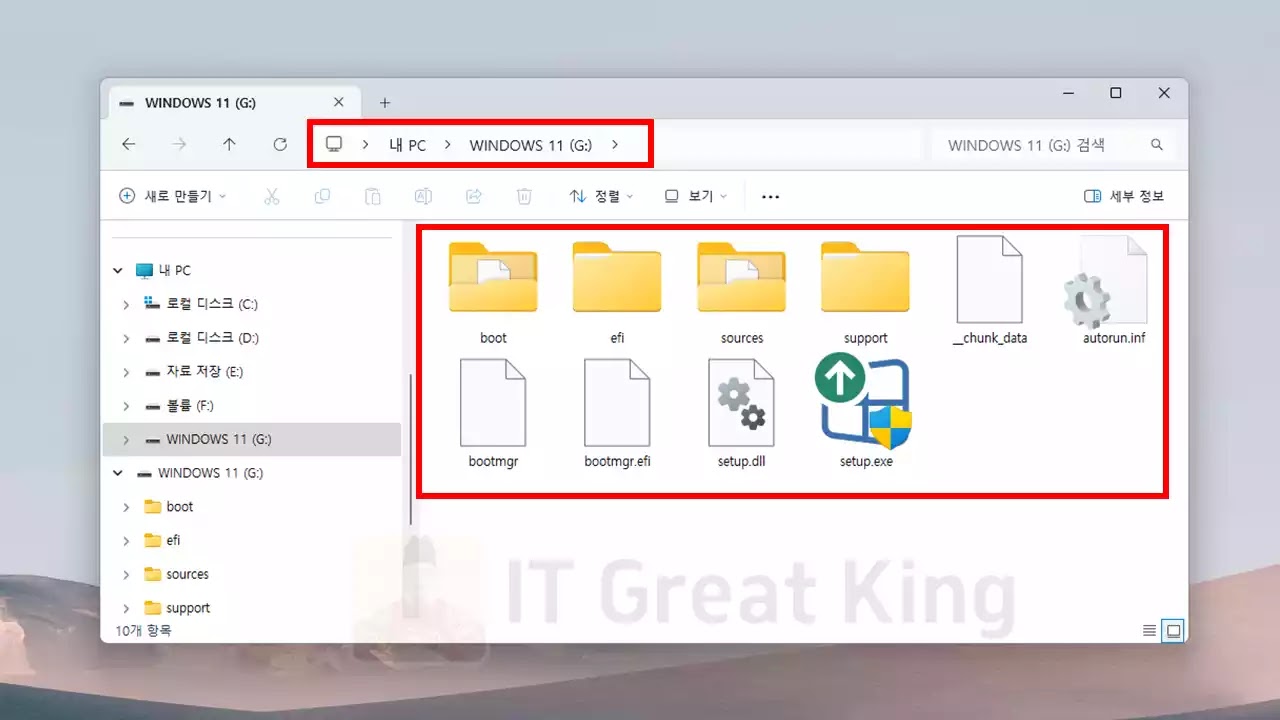Open the three-dot more options menu
The height and width of the screenshot is (720, 1280).
(770, 197)
